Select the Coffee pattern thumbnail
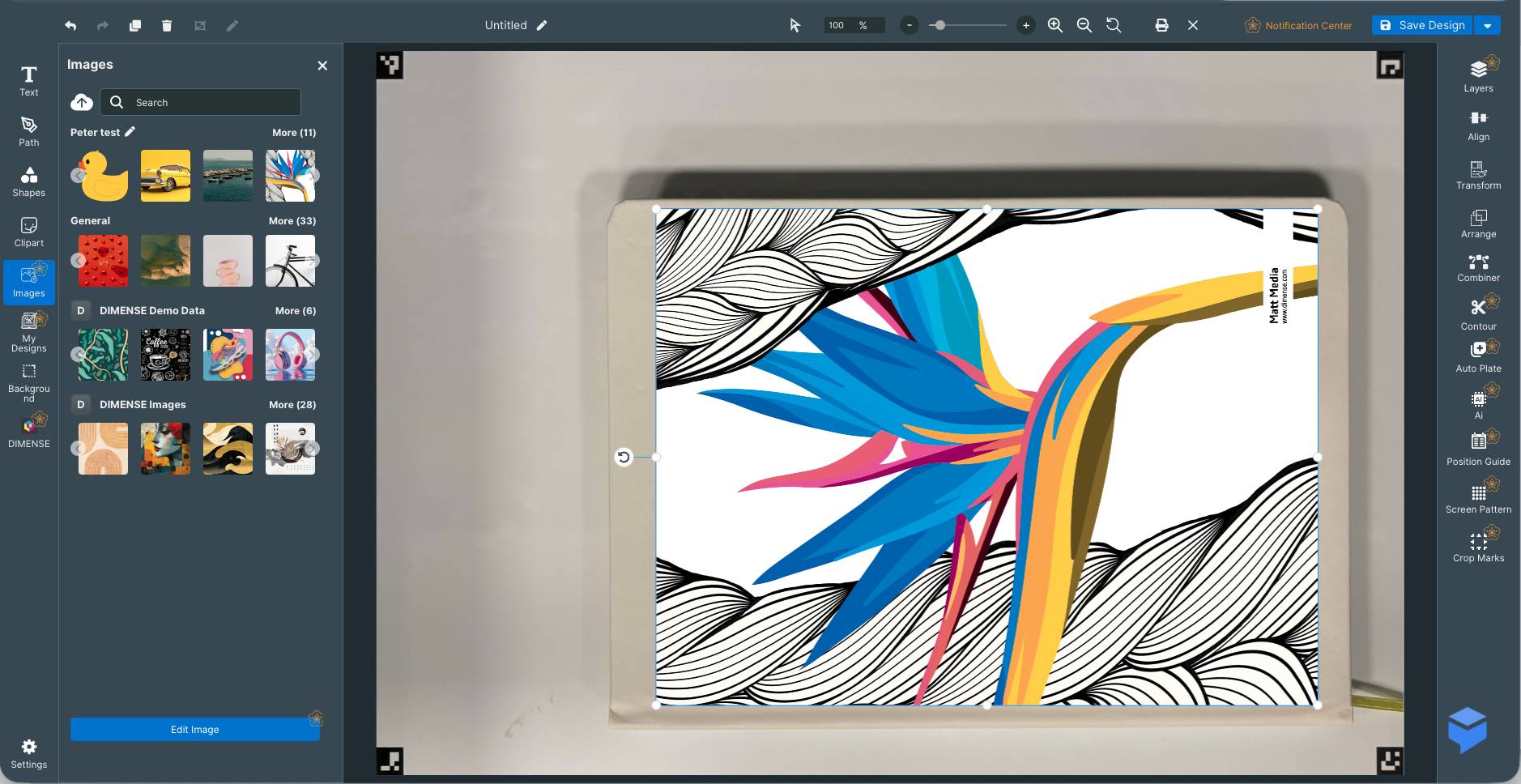Image resolution: width=1521 pixels, height=784 pixels. [166, 355]
